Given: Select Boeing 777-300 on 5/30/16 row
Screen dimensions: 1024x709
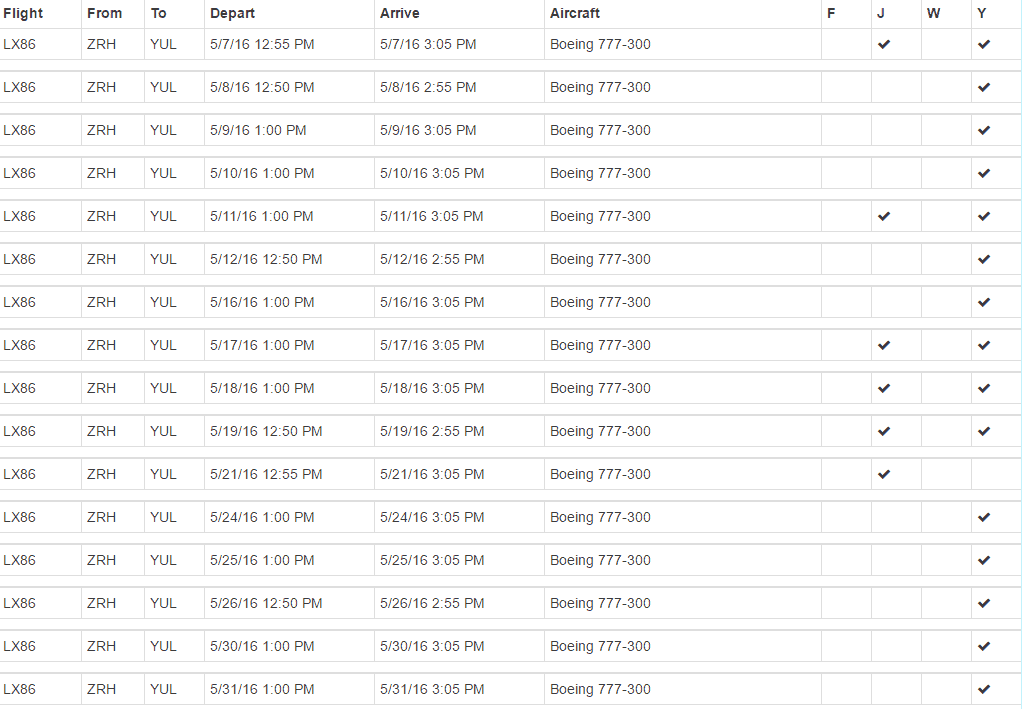Looking at the screenshot, I should click(600, 646).
